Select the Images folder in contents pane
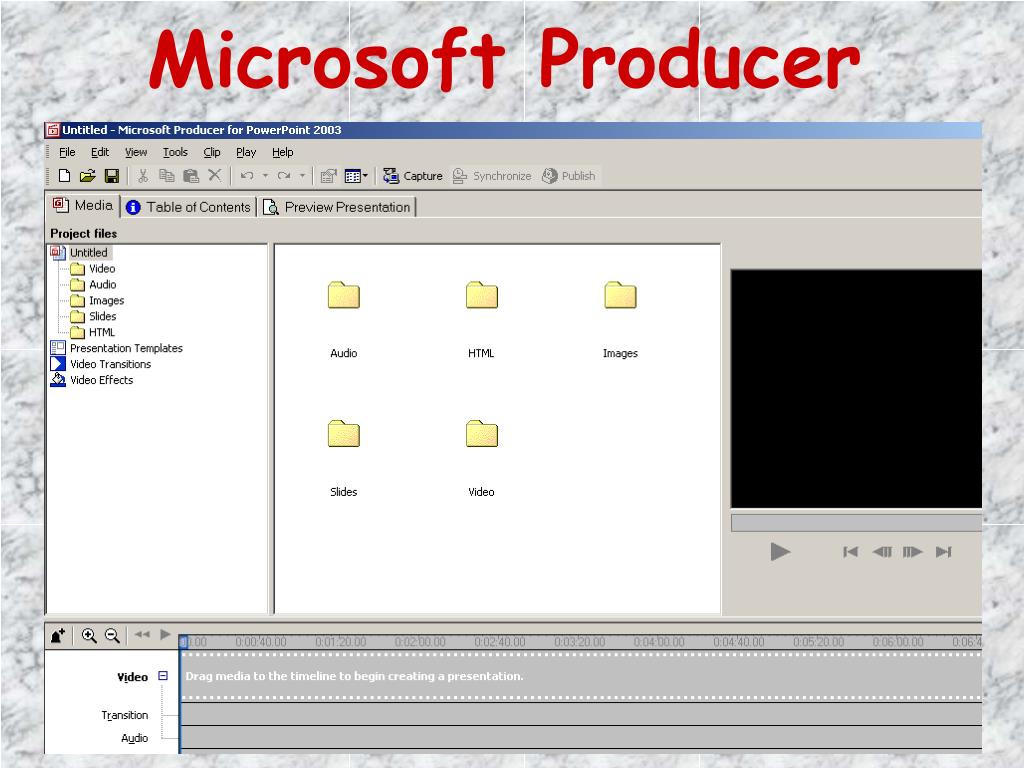 point(620,320)
